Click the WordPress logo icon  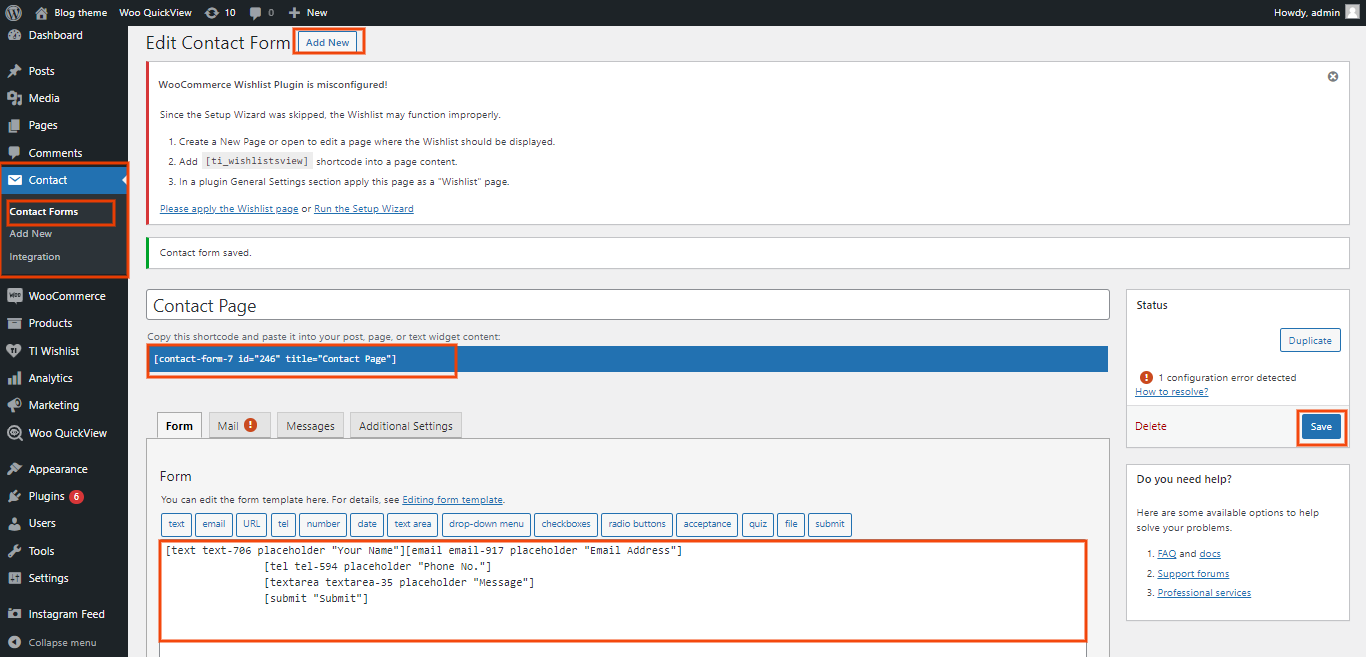pos(13,13)
